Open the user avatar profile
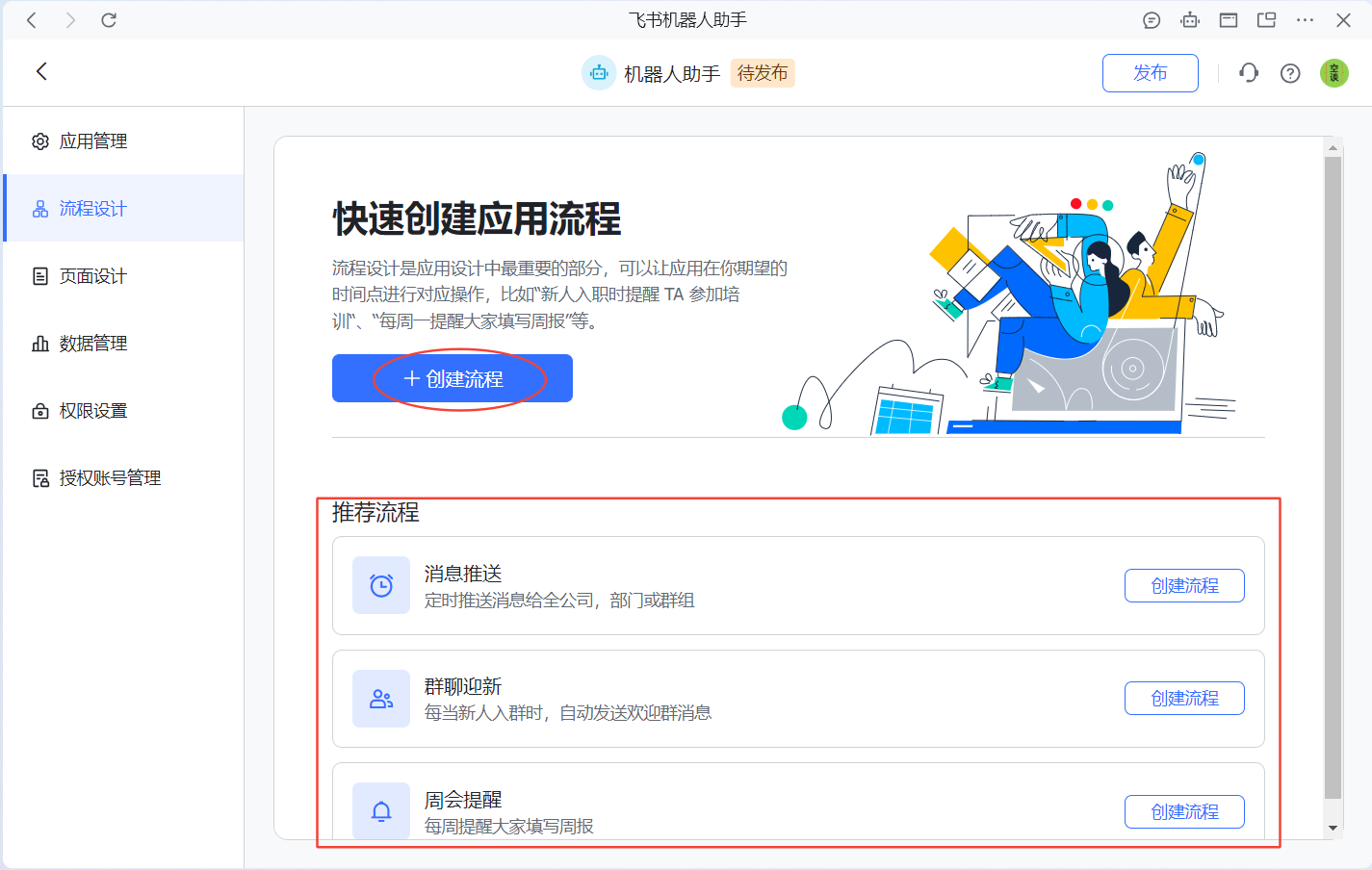Screen dimensions: 1372x870 pos(1333,73)
